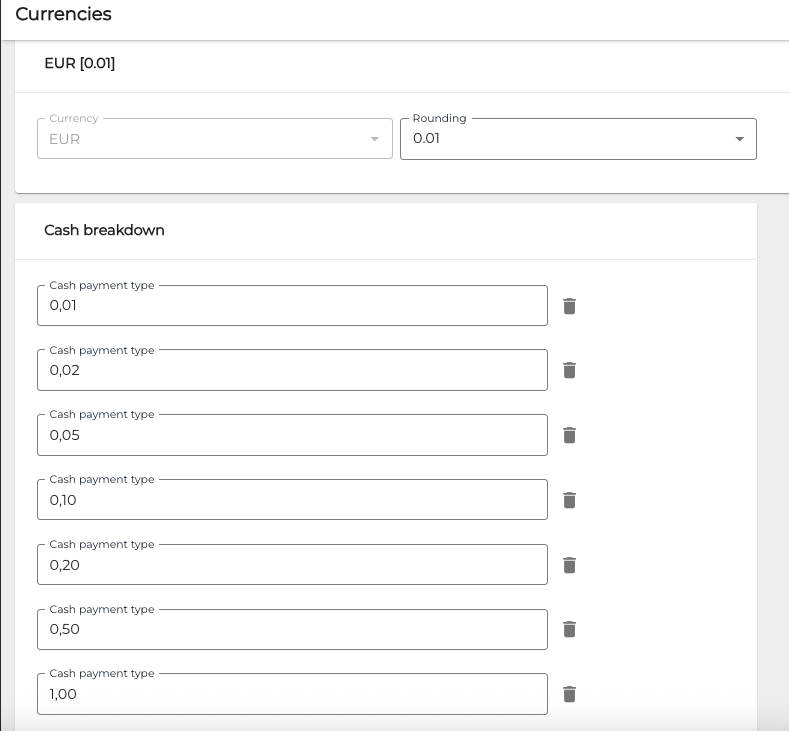
Task: Delete the 0,01 cash payment type
Action: [x=569, y=306]
